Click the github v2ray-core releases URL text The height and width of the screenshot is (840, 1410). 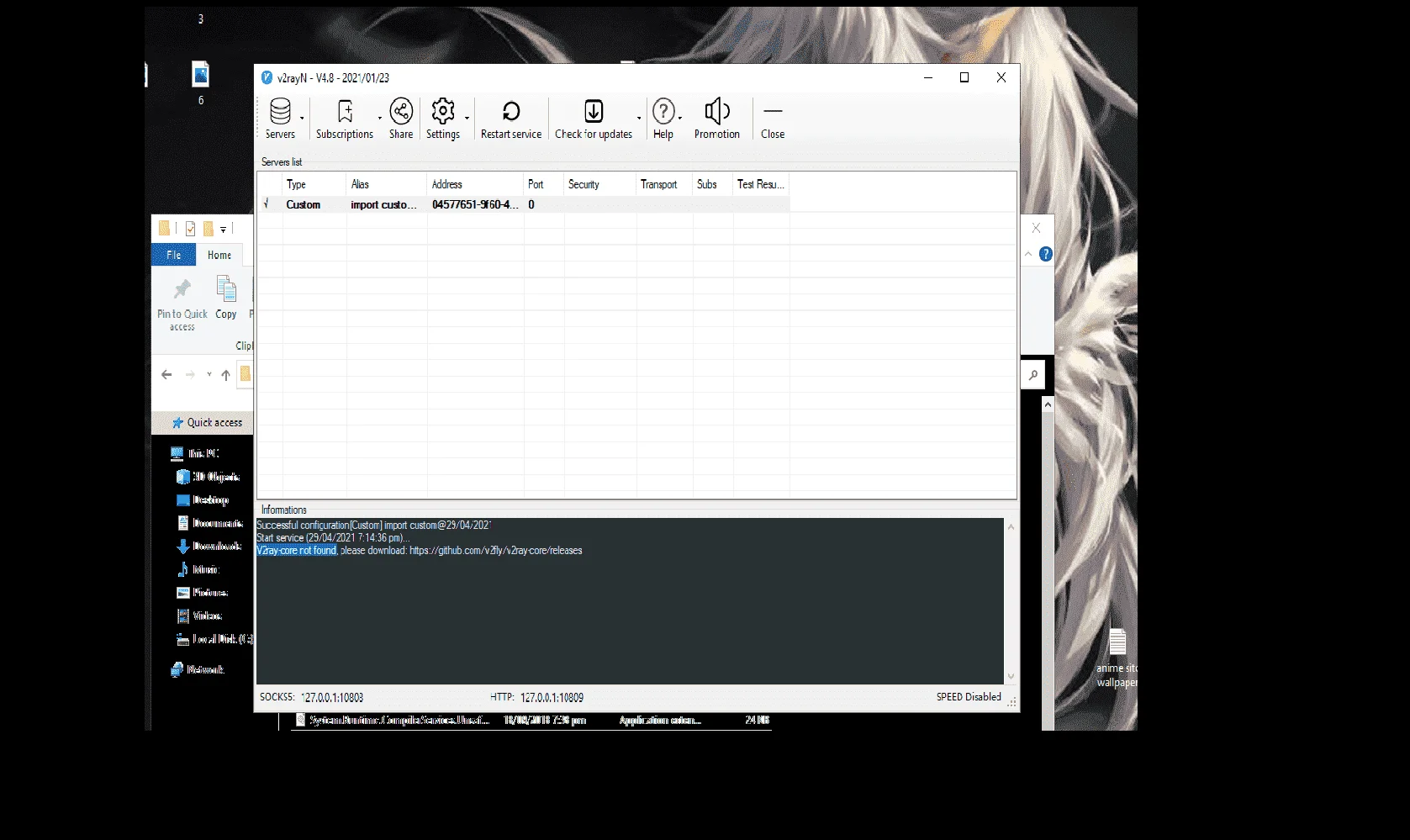click(496, 551)
